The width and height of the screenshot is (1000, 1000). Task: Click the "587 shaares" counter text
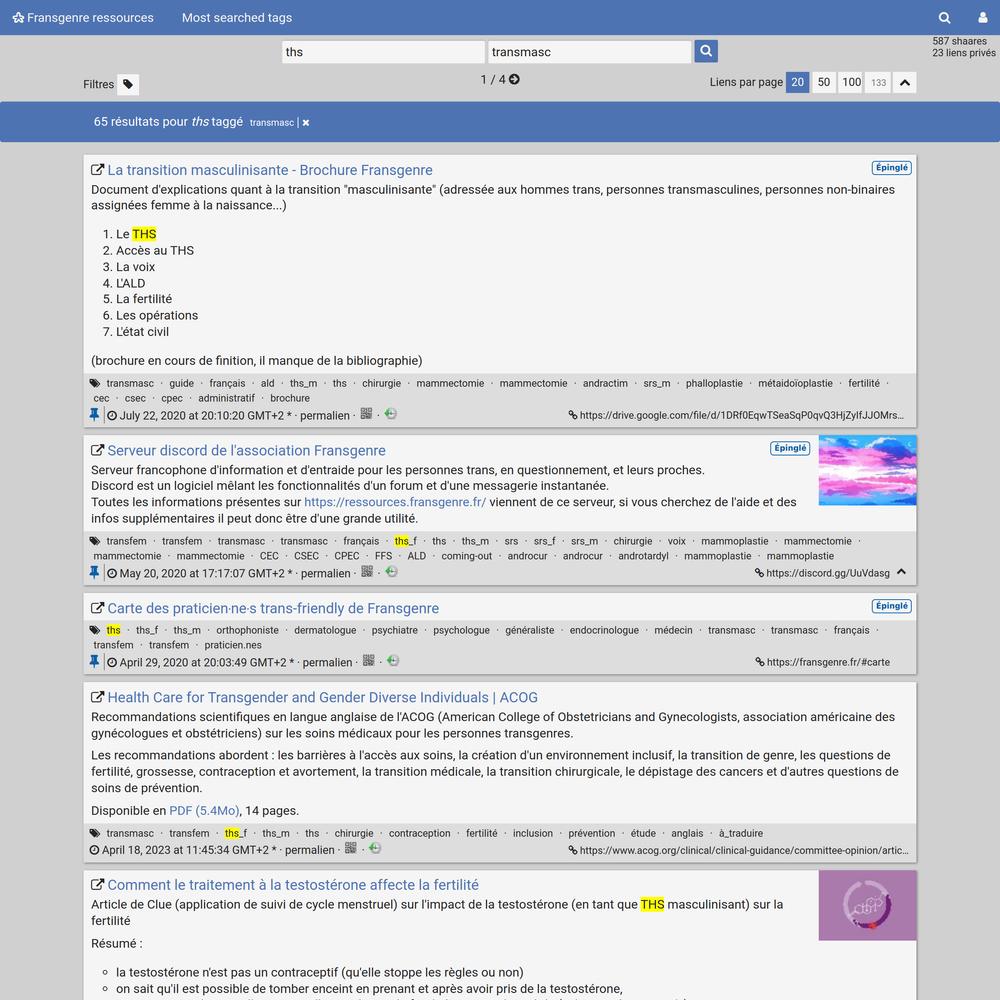tap(959, 41)
